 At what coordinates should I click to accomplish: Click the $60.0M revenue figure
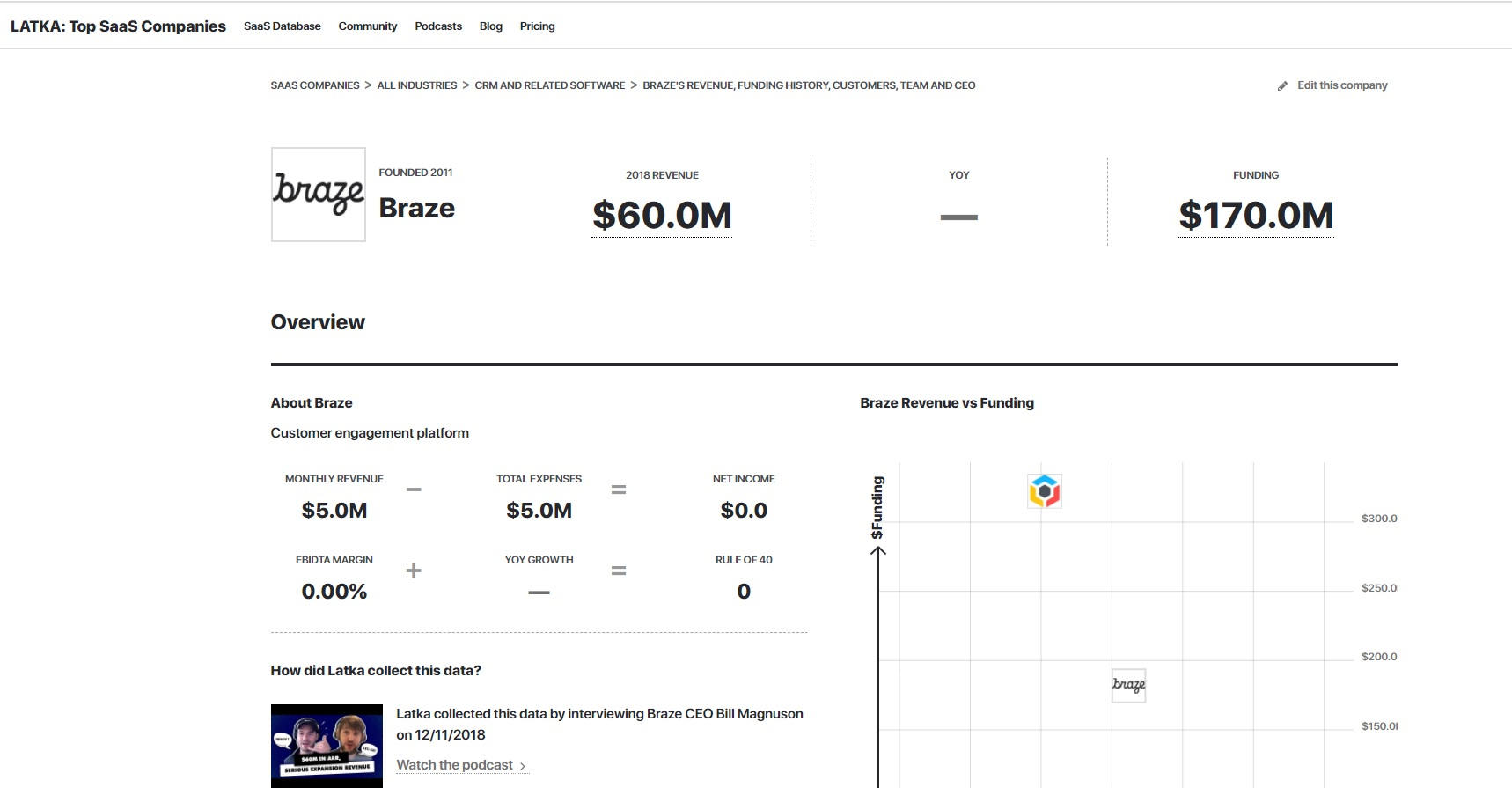point(662,216)
